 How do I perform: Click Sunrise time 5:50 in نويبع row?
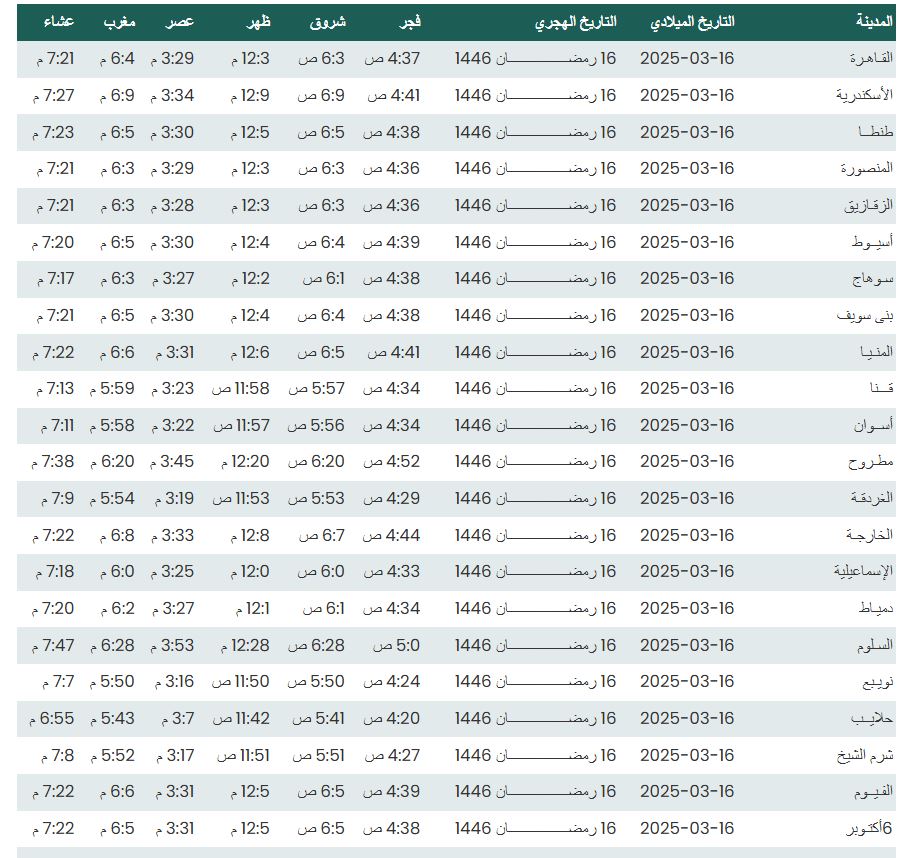click(x=315, y=682)
